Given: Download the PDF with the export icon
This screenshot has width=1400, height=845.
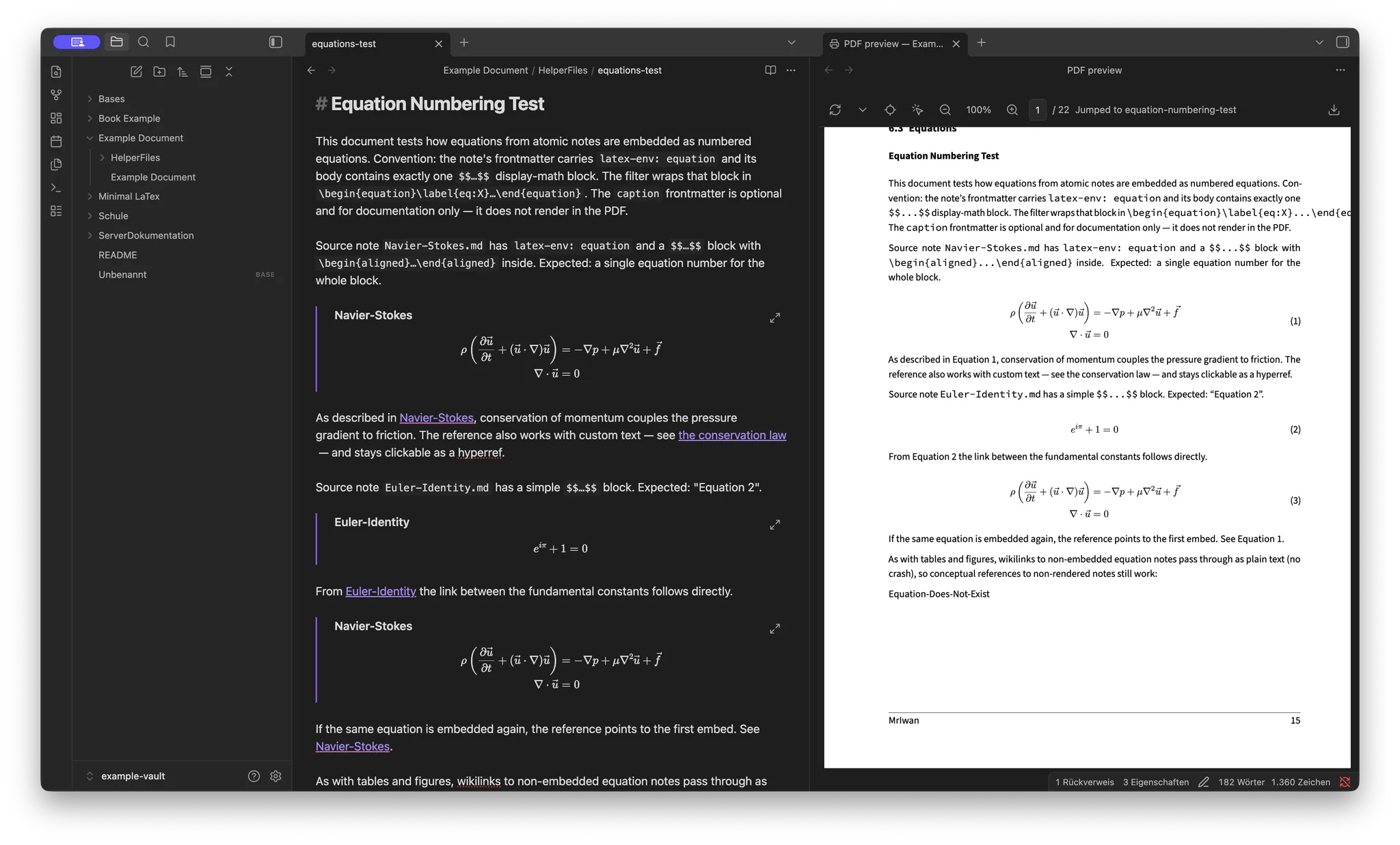Looking at the screenshot, I should pos(1334,110).
